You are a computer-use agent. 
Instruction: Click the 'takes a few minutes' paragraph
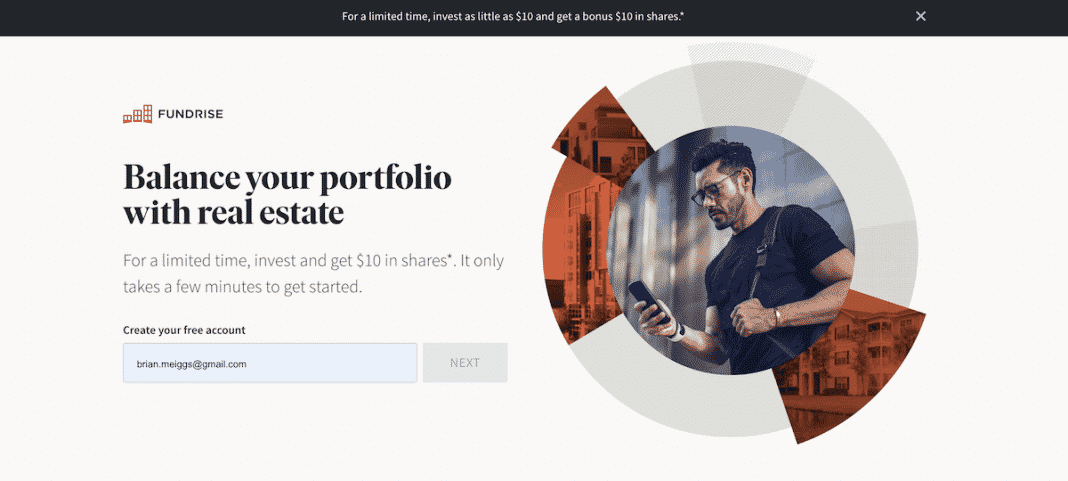[313, 274]
